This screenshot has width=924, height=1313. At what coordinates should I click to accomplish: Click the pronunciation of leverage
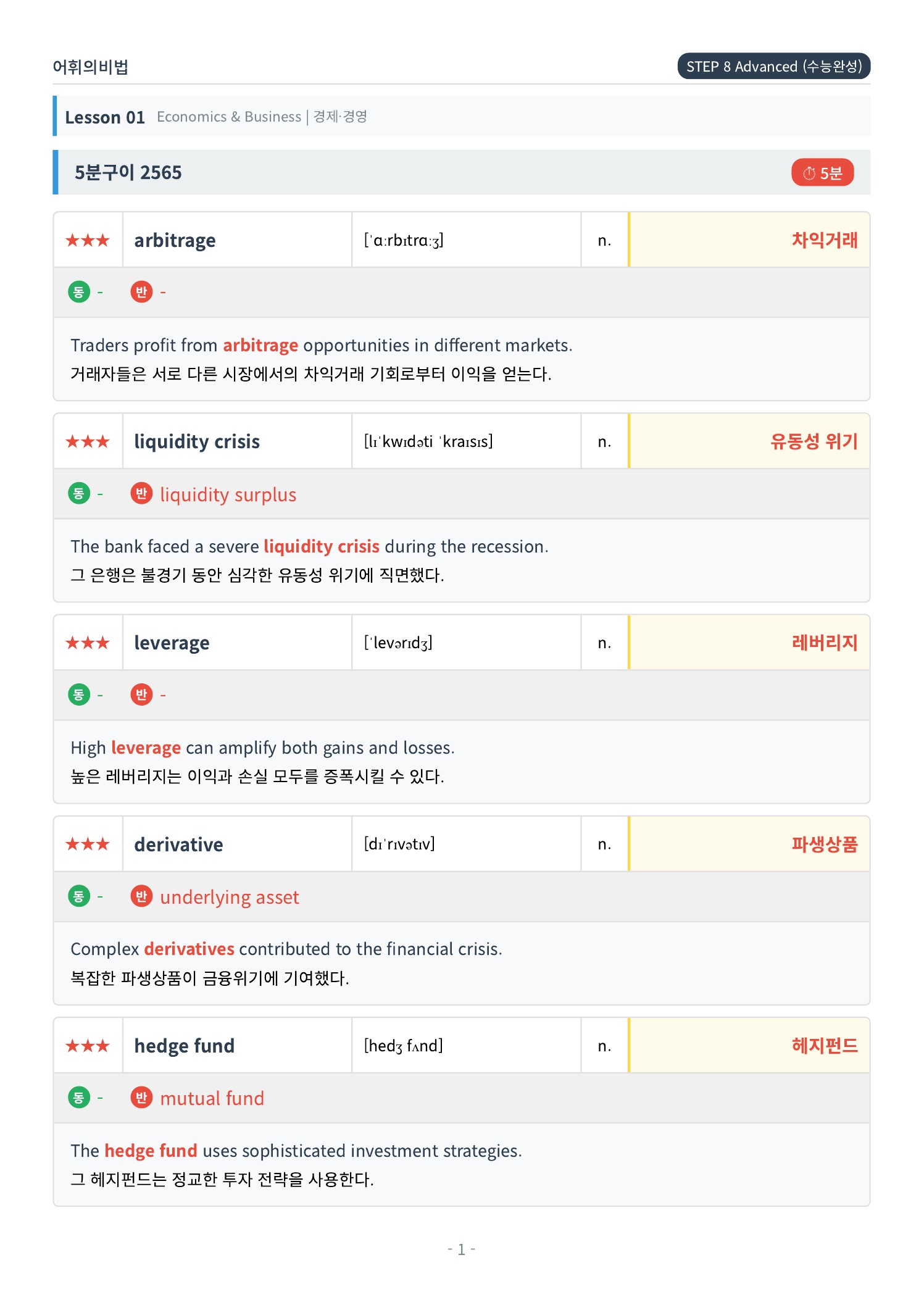398,643
